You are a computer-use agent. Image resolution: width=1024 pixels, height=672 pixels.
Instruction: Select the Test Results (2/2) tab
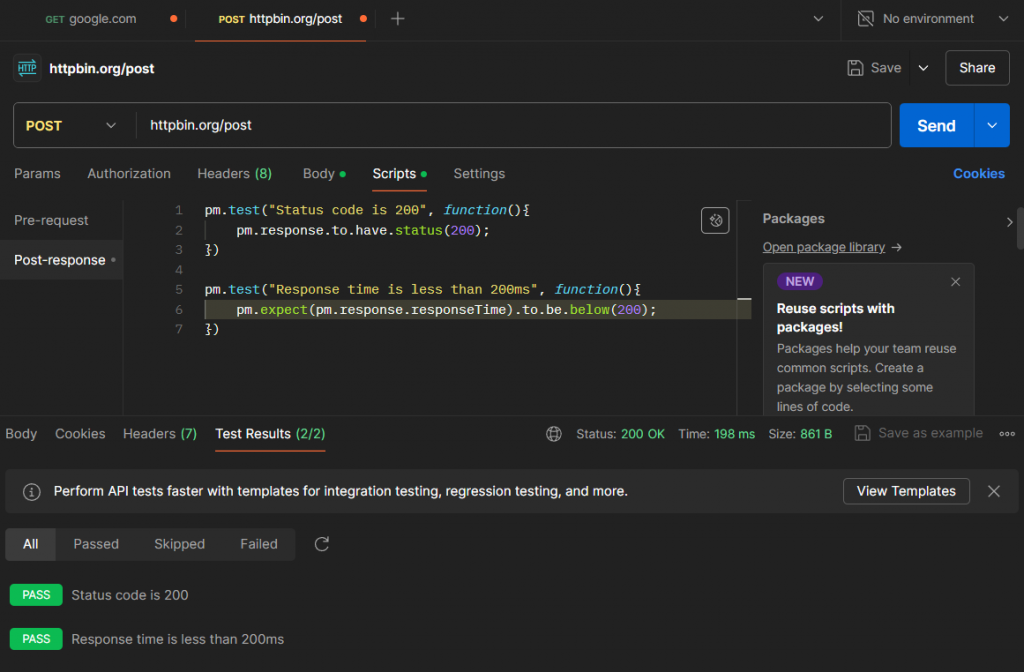point(270,434)
